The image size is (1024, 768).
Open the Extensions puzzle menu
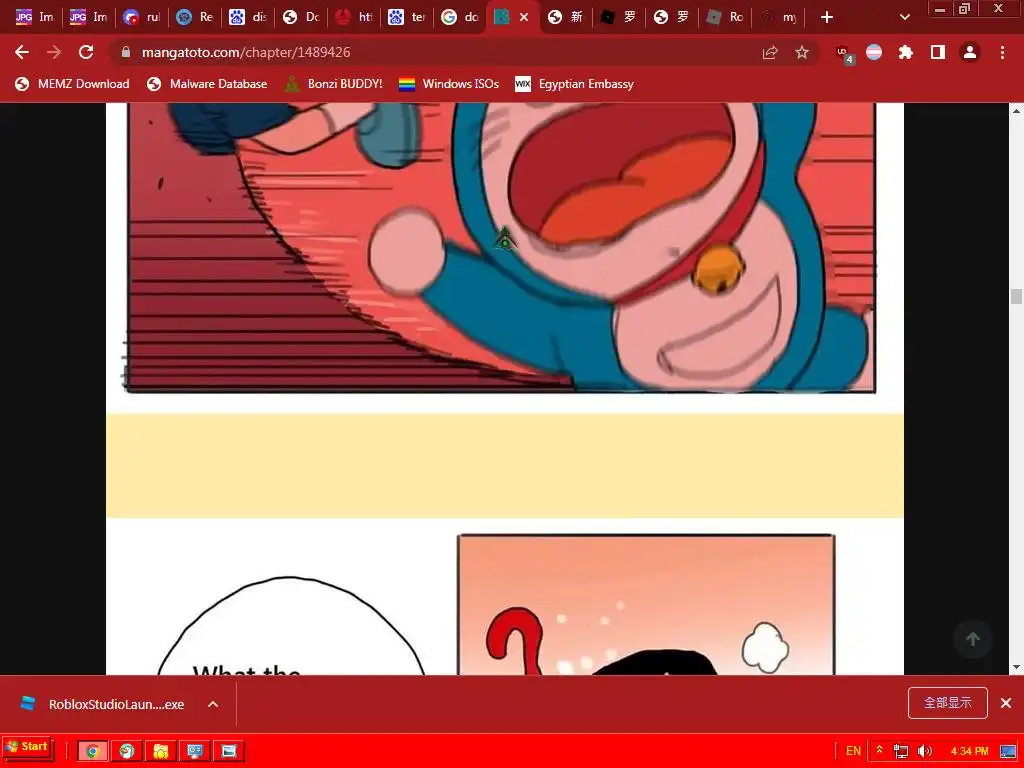(905, 52)
